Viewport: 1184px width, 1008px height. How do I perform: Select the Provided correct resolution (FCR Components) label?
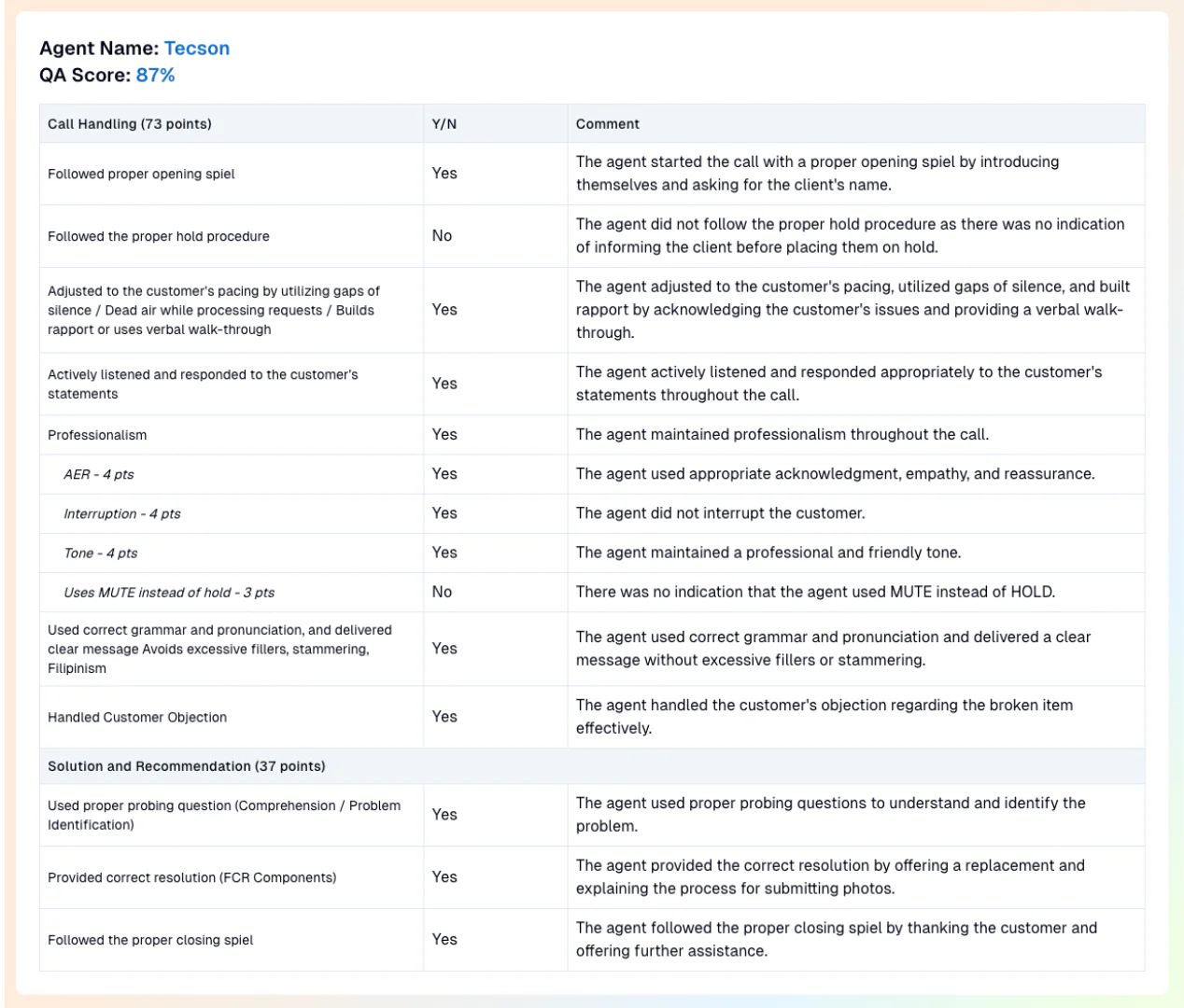pos(192,878)
